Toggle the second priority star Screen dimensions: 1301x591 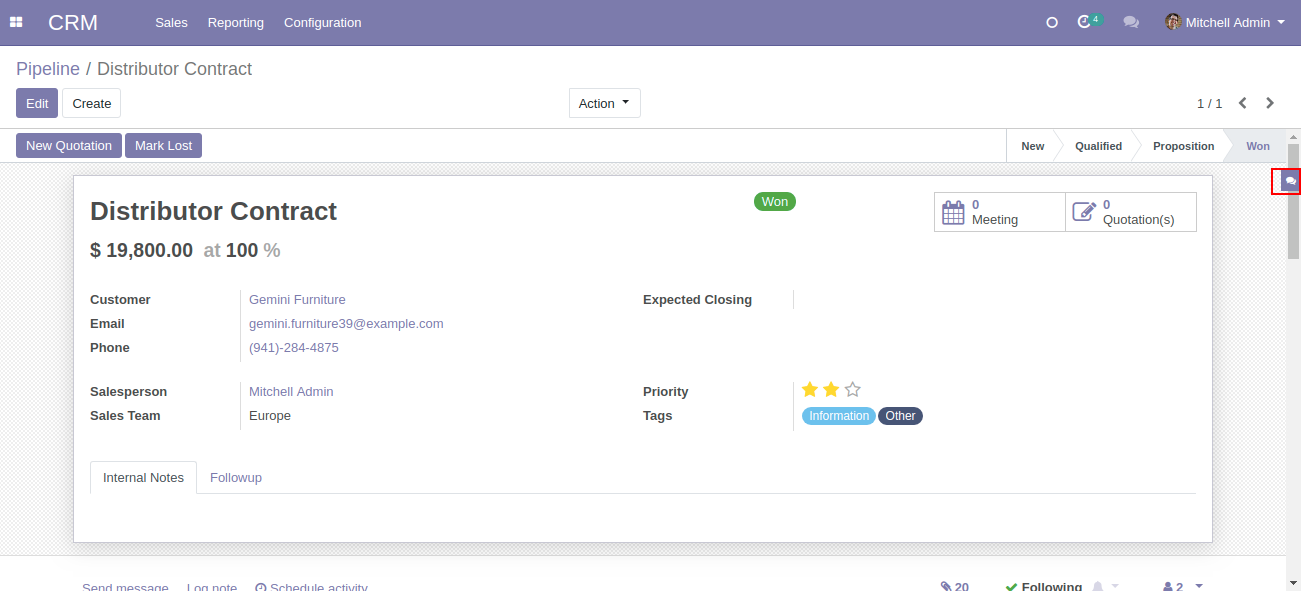[831, 390]
